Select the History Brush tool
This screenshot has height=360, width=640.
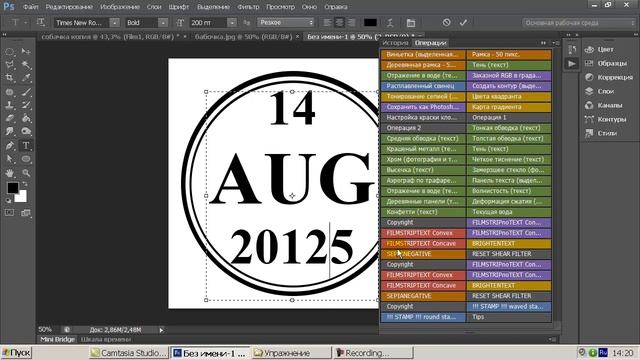coord(26,105)
